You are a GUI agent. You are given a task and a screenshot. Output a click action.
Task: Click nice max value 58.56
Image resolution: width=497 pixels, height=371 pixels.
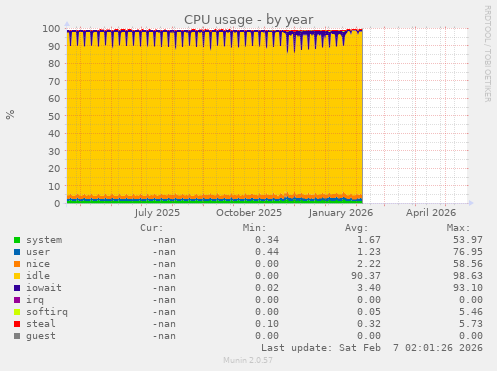coord(468,264)
